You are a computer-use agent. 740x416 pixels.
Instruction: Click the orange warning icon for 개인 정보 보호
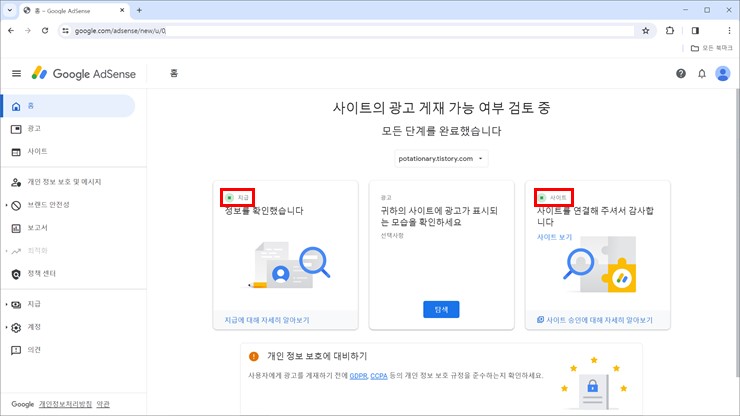254,356
